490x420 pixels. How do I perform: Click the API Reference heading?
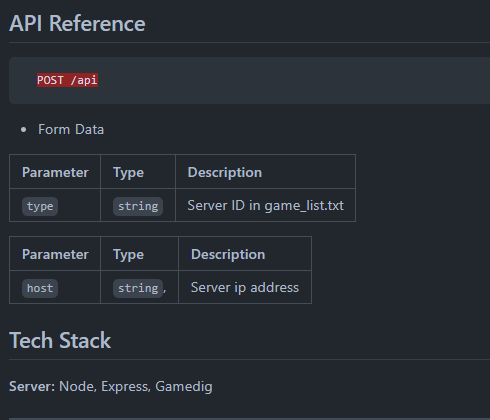[x=77, y=24]
